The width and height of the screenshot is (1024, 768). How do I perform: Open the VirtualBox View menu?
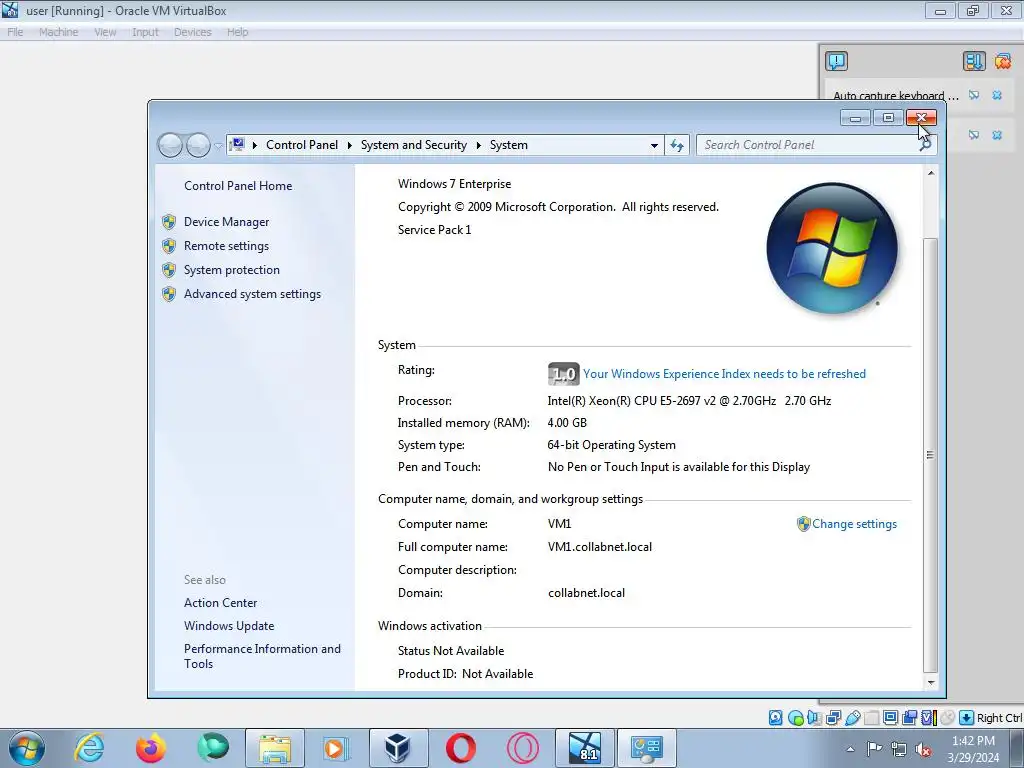point(104,32)
